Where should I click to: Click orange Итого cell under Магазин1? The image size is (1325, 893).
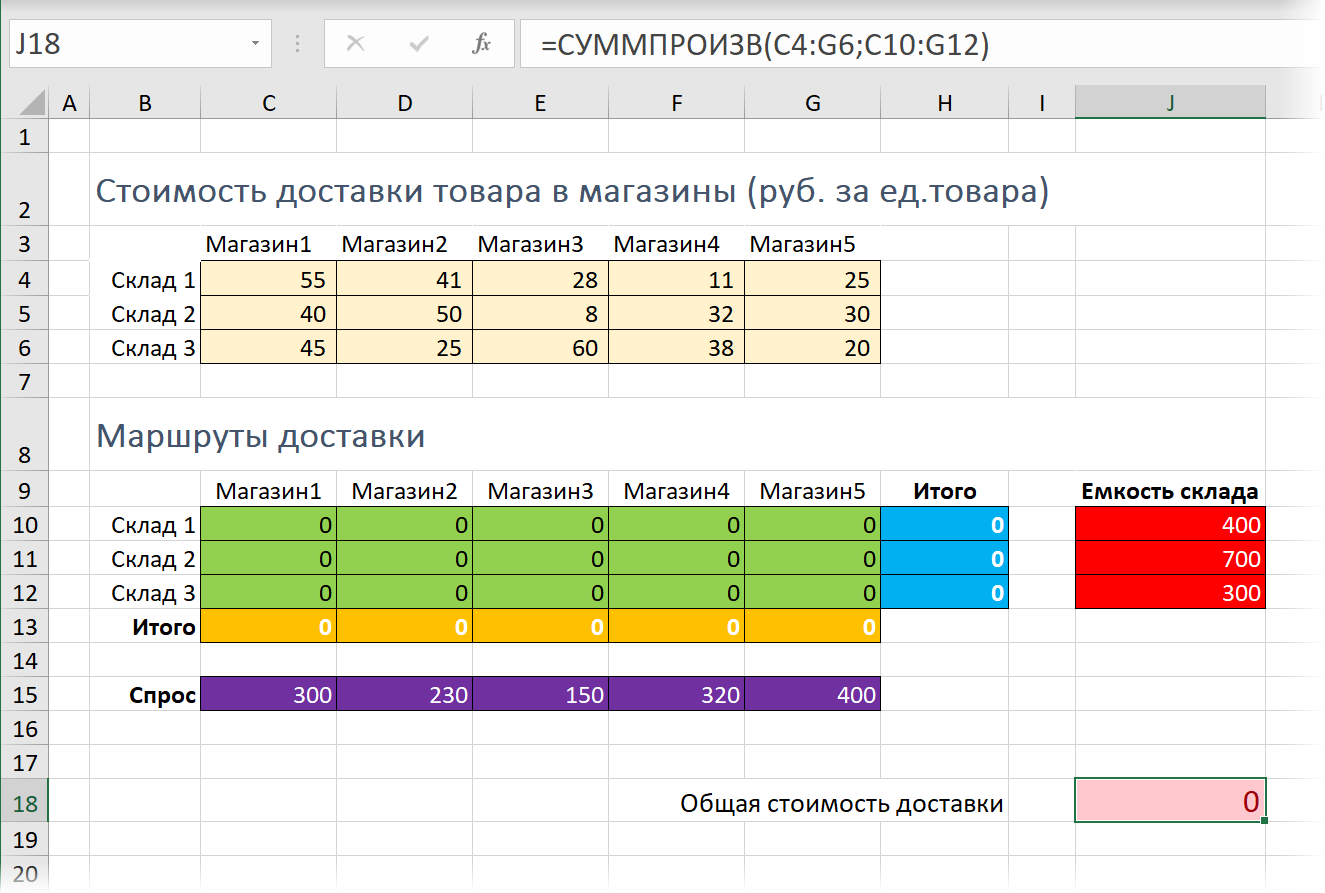click(x=268, y=626)
